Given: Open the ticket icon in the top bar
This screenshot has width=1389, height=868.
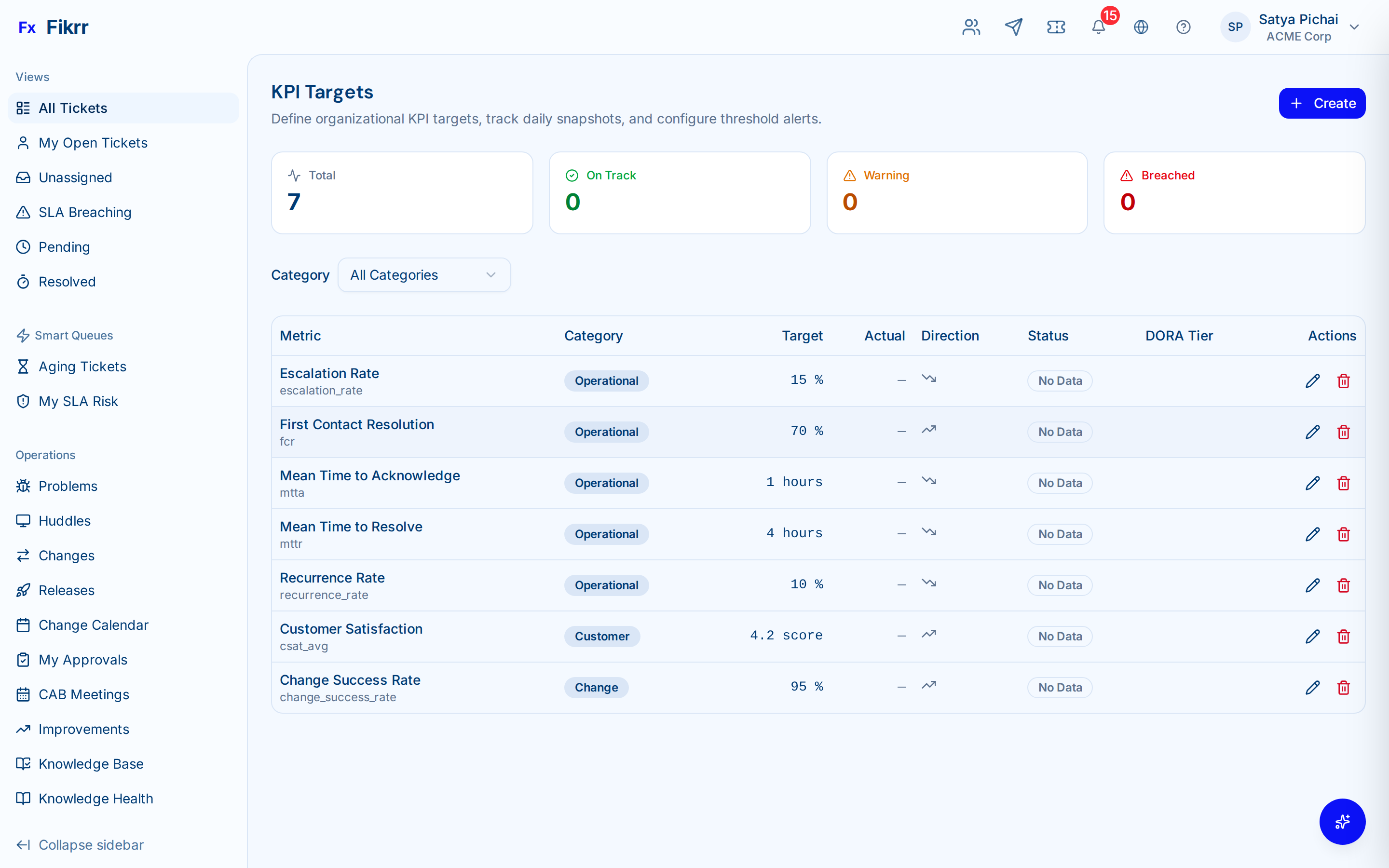Looking at the screenshot, I should point(1056,27).
